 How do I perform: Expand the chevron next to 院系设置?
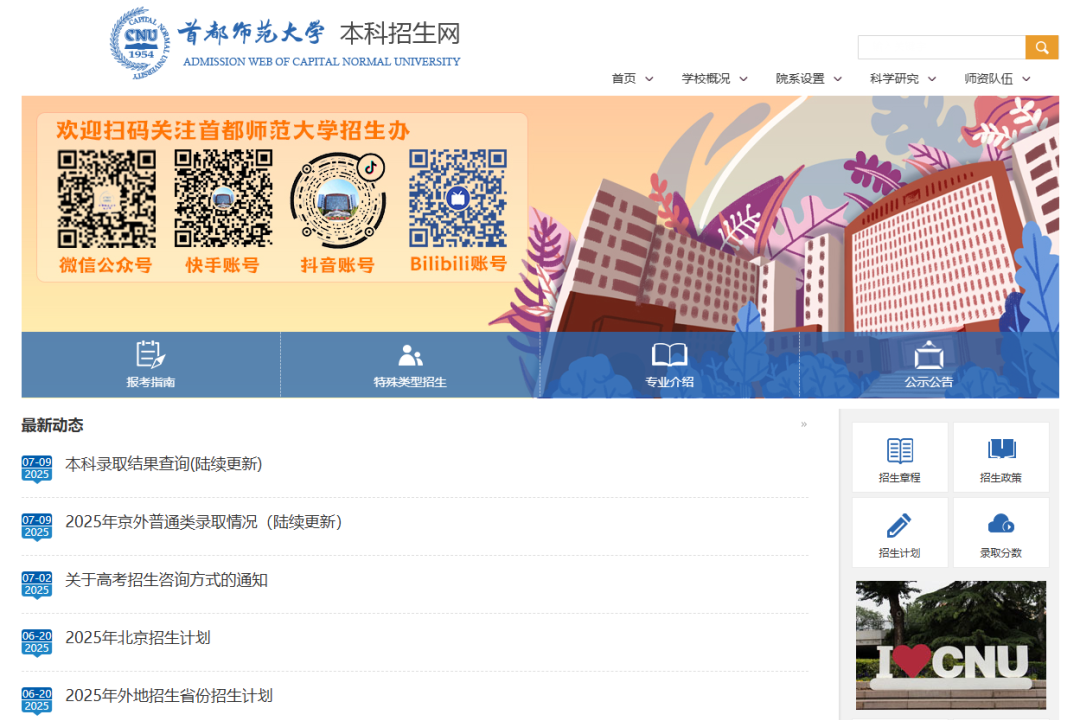[838, 79]
